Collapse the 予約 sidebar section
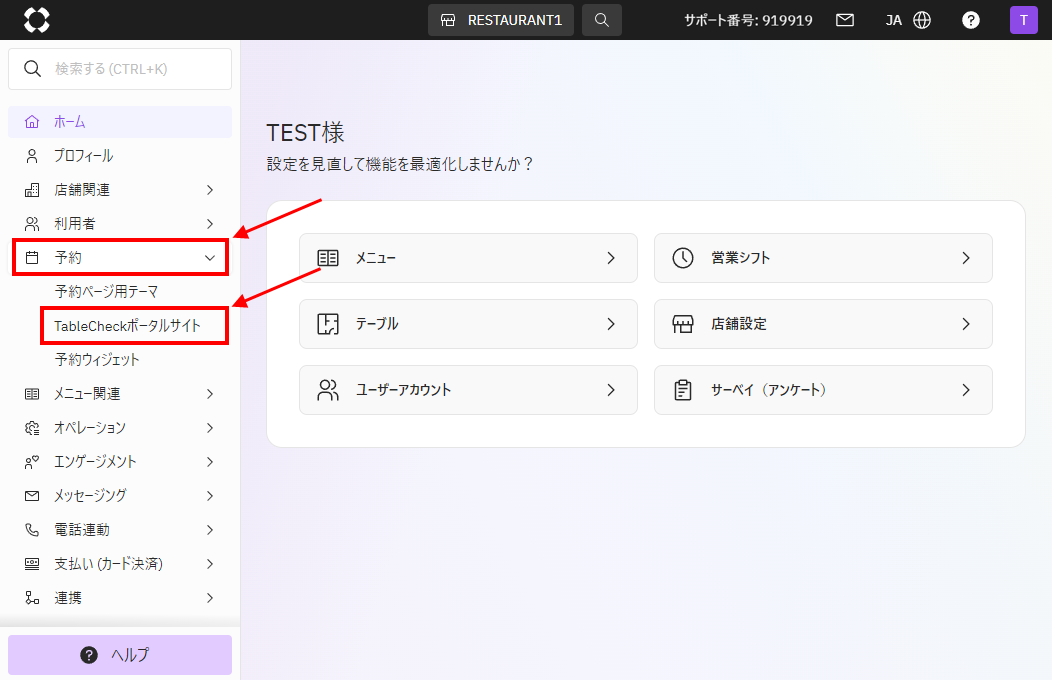1052x680 pixels. (121, 258)
